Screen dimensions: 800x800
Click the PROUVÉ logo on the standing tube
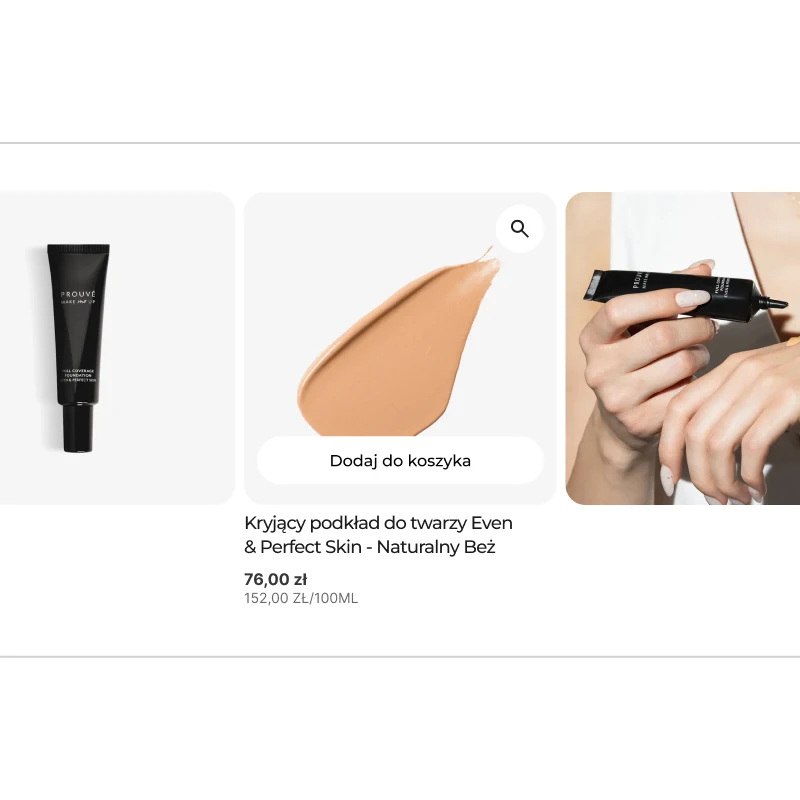[x=78, y=294]
